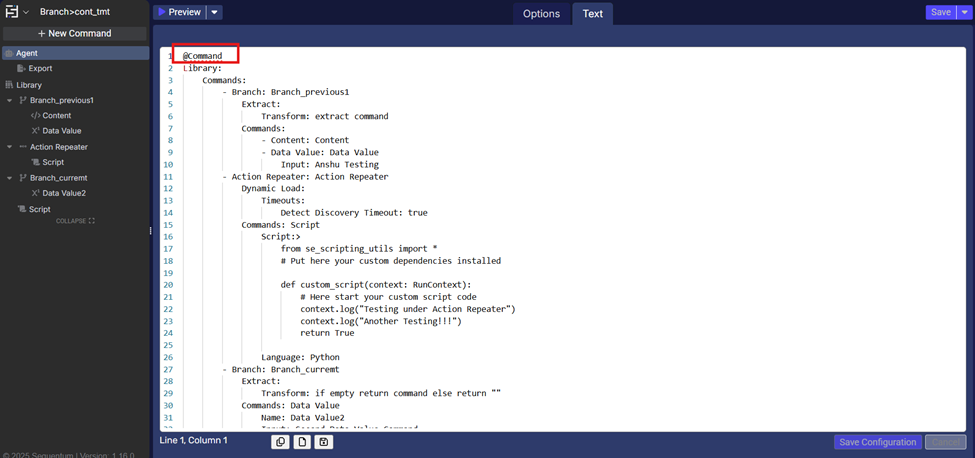This screenshot has height=458, width=975.
Task: Click 'Detect Discovery Timeout: true' line
Action: [354, 213]
